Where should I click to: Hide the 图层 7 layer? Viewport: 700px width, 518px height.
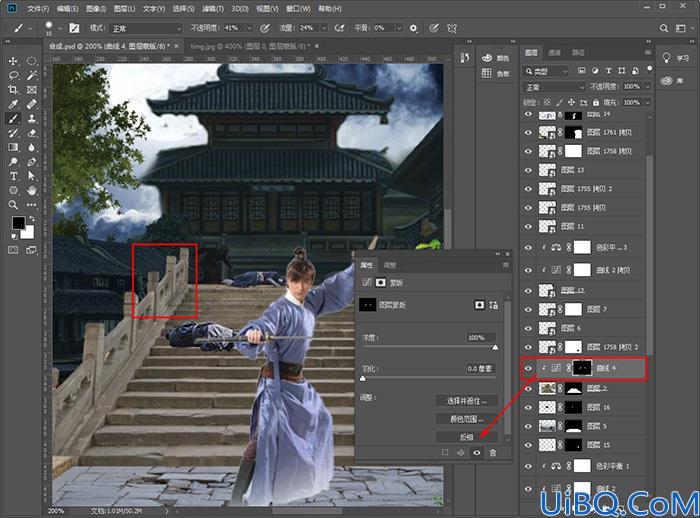point(529,309)
